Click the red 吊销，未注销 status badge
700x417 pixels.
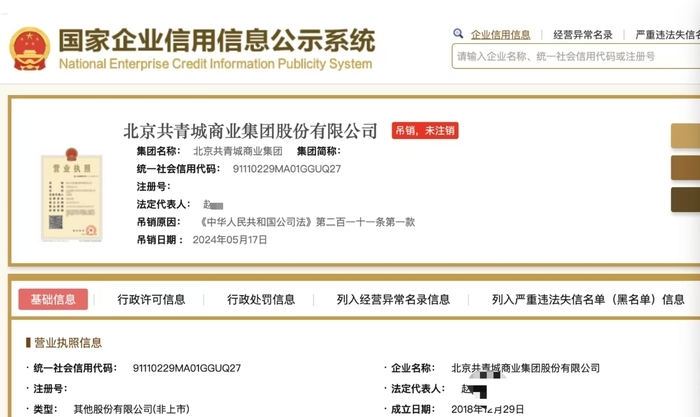(x=425, y=130)
